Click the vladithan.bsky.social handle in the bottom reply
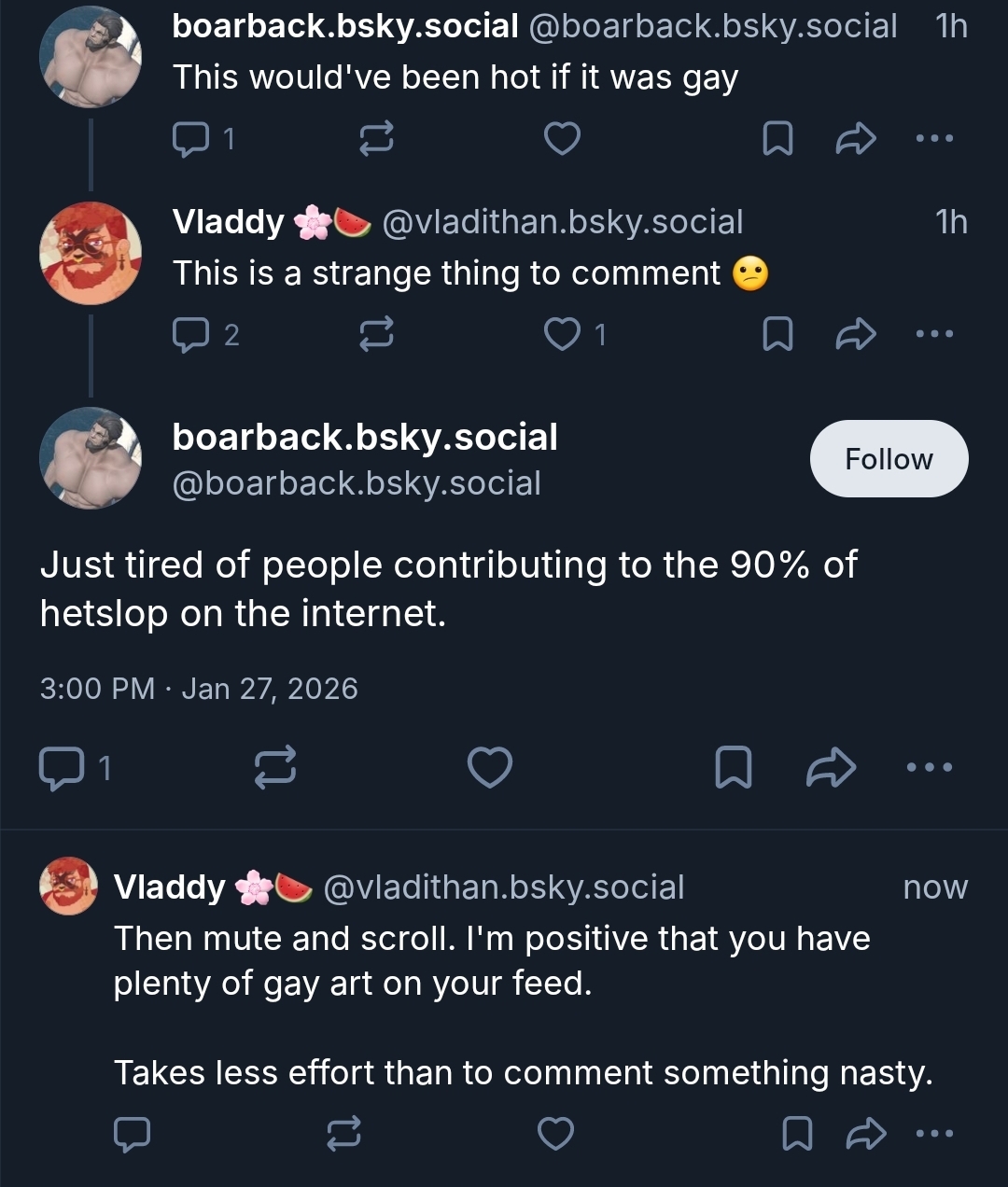The image size is (1008, 1187). tap(504, 887)
